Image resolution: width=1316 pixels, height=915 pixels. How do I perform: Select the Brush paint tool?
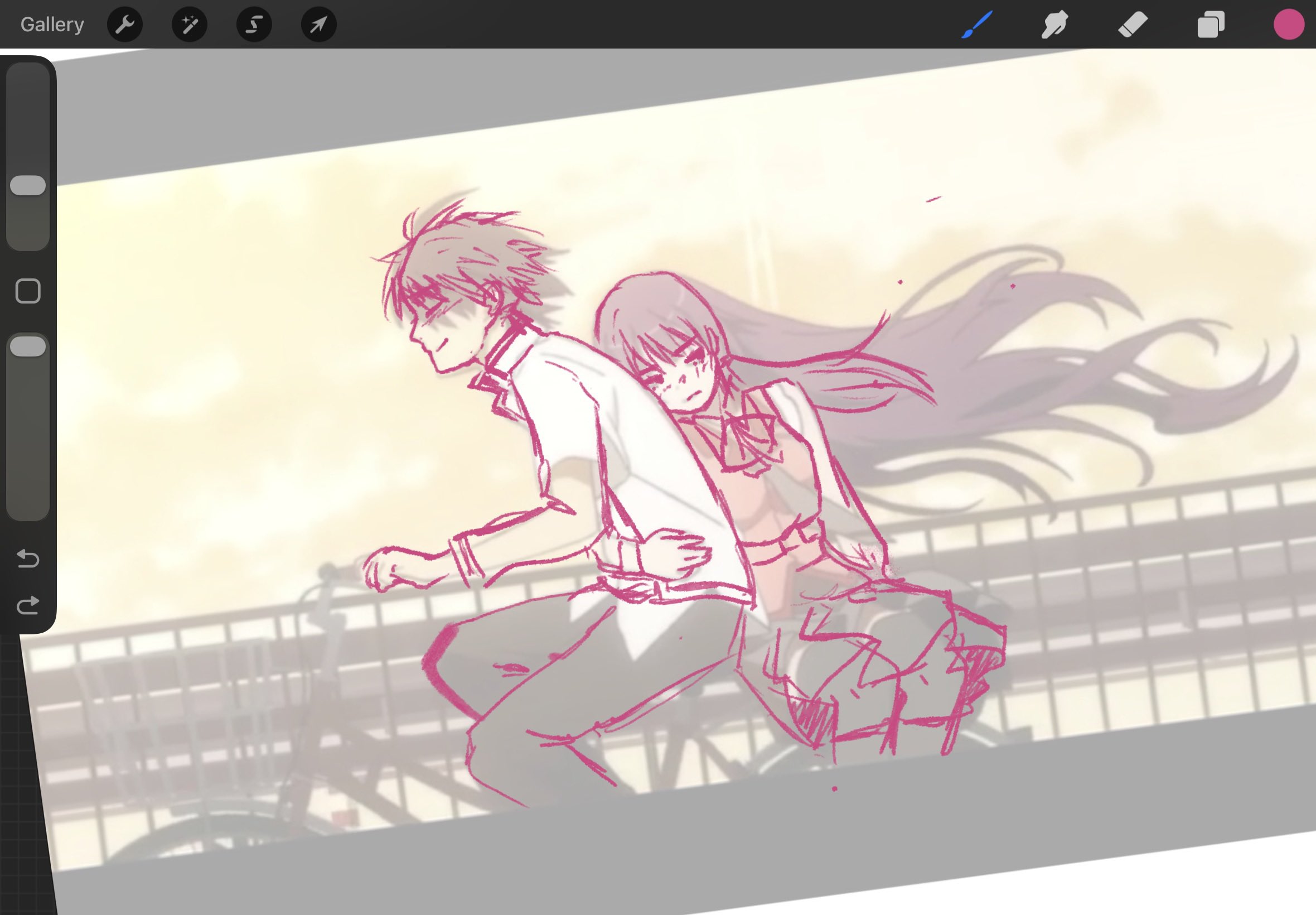point(977,25)
